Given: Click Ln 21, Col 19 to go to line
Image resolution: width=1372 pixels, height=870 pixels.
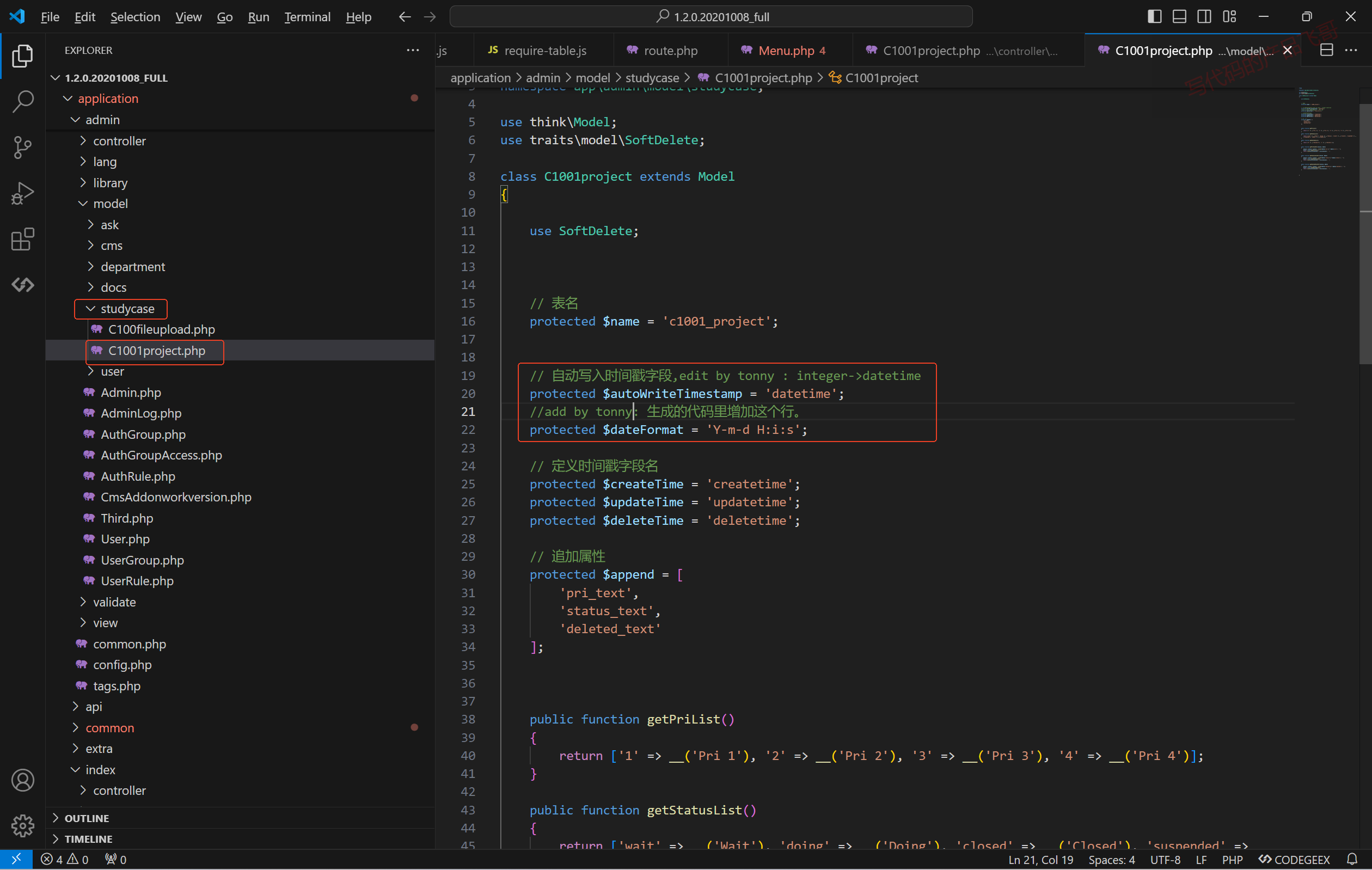Looking at the screenshot, I should coord(1040,859).
